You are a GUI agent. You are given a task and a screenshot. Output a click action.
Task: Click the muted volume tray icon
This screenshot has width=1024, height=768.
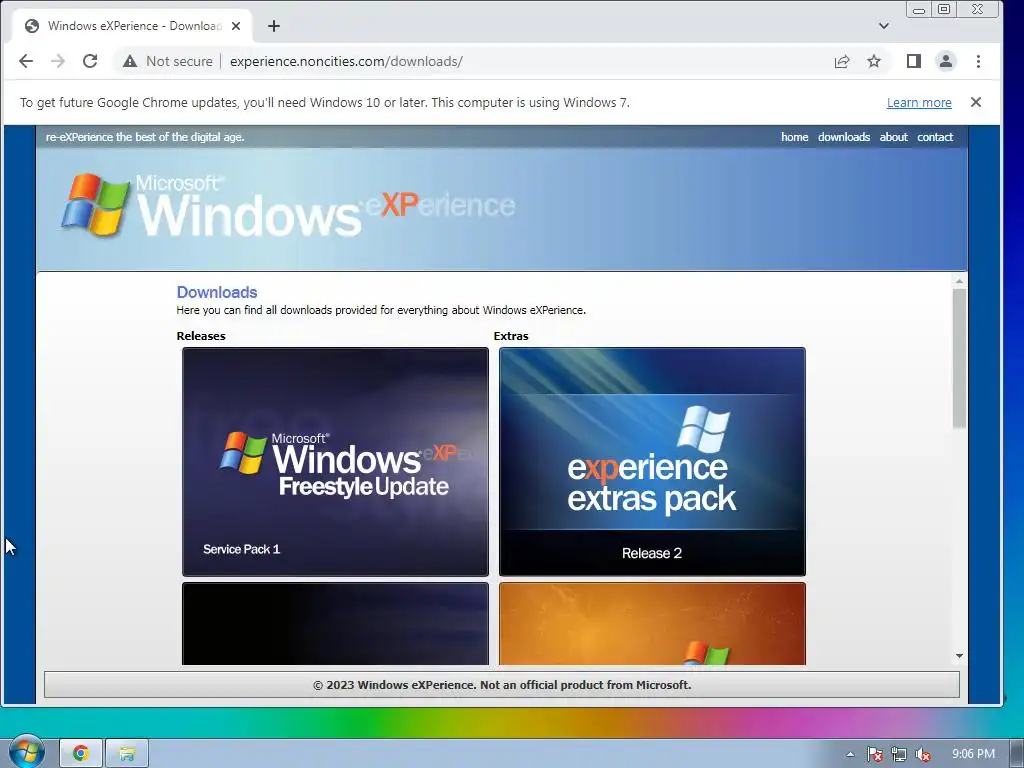[x=923, y=754]
